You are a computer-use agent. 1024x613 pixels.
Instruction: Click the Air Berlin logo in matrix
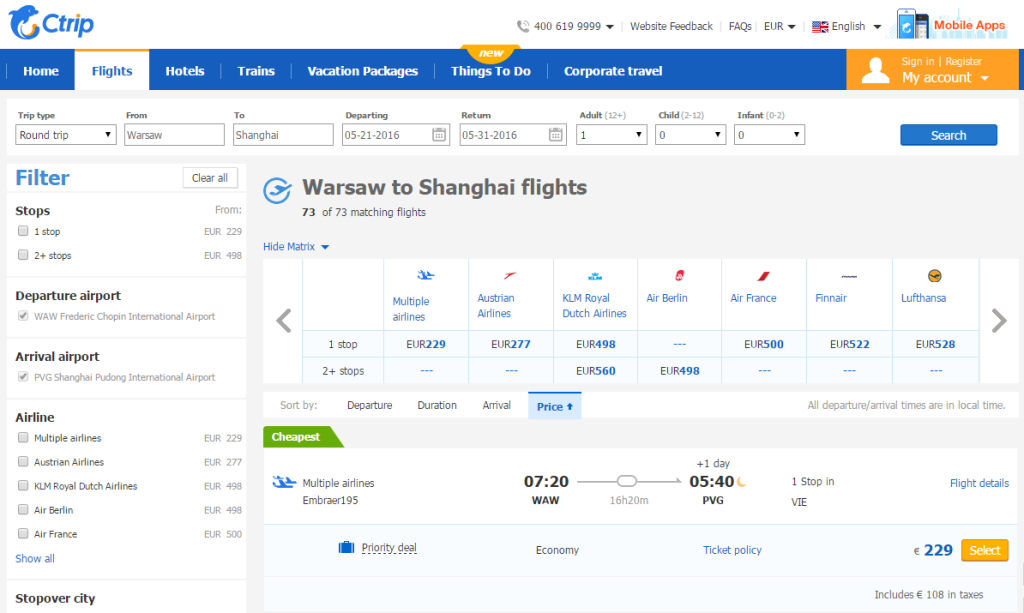(x=679, y=275)
